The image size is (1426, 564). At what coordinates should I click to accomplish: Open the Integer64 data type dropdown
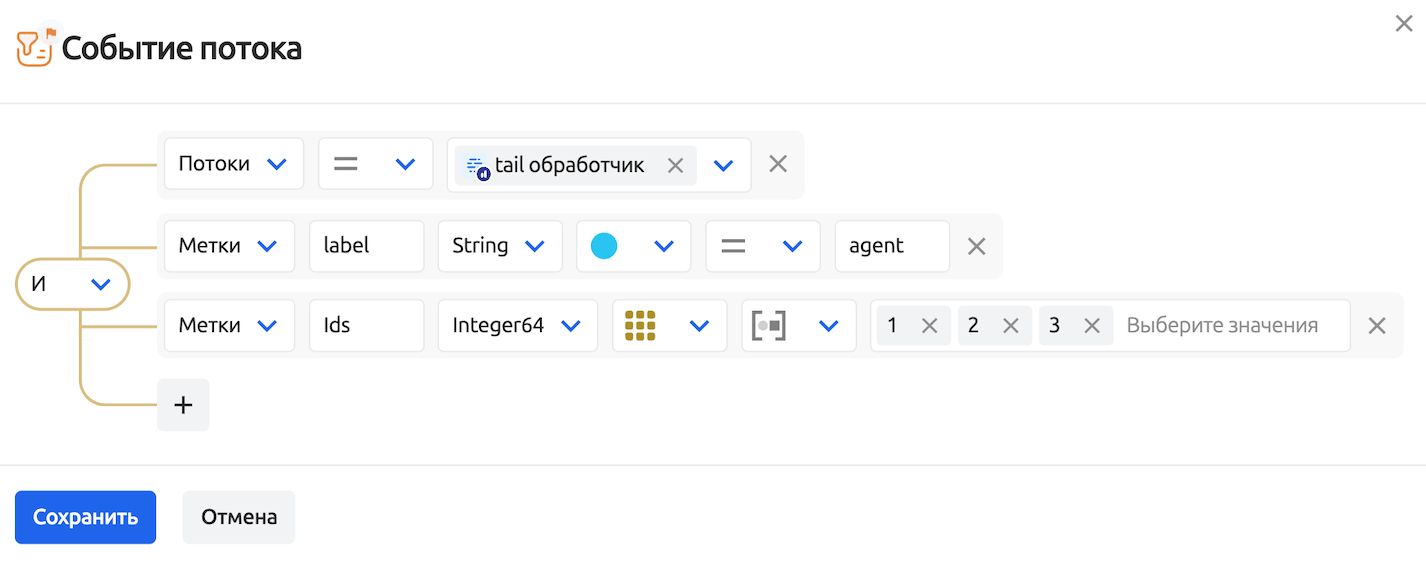pyautogui.click(x=517, y=325)
